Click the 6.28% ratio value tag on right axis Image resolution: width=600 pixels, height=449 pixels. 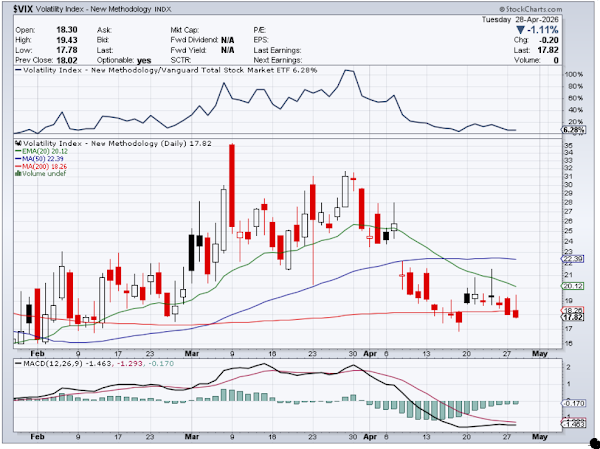tap(574, 130)
